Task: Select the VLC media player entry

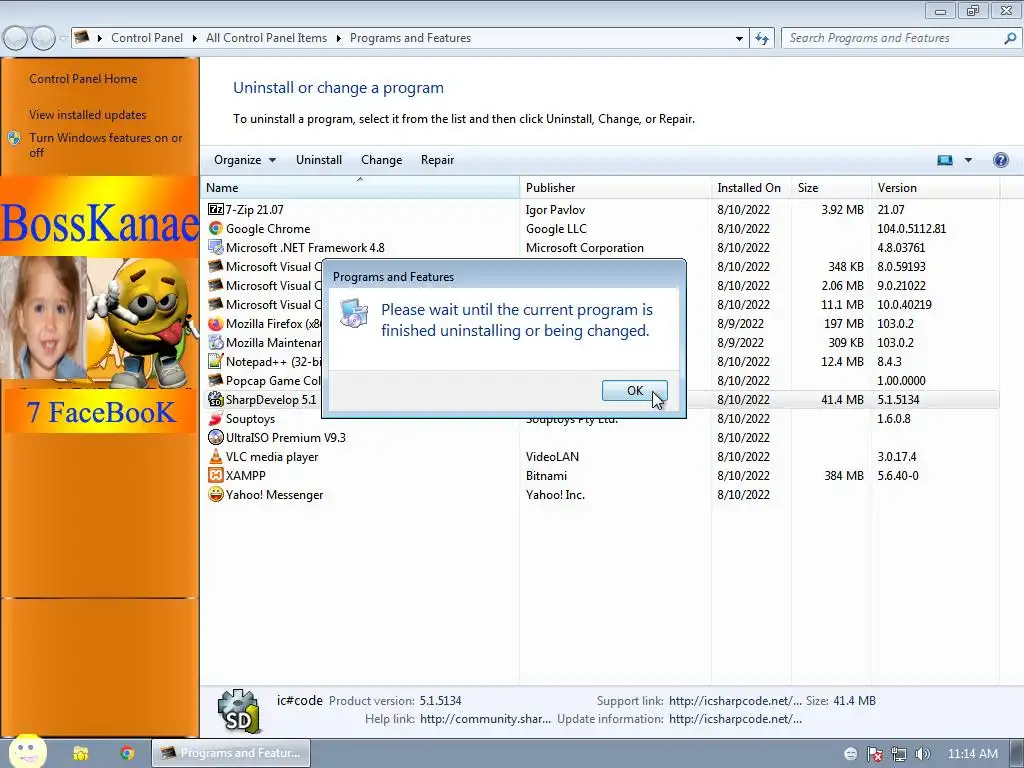Action: click(x=272, y=456)
